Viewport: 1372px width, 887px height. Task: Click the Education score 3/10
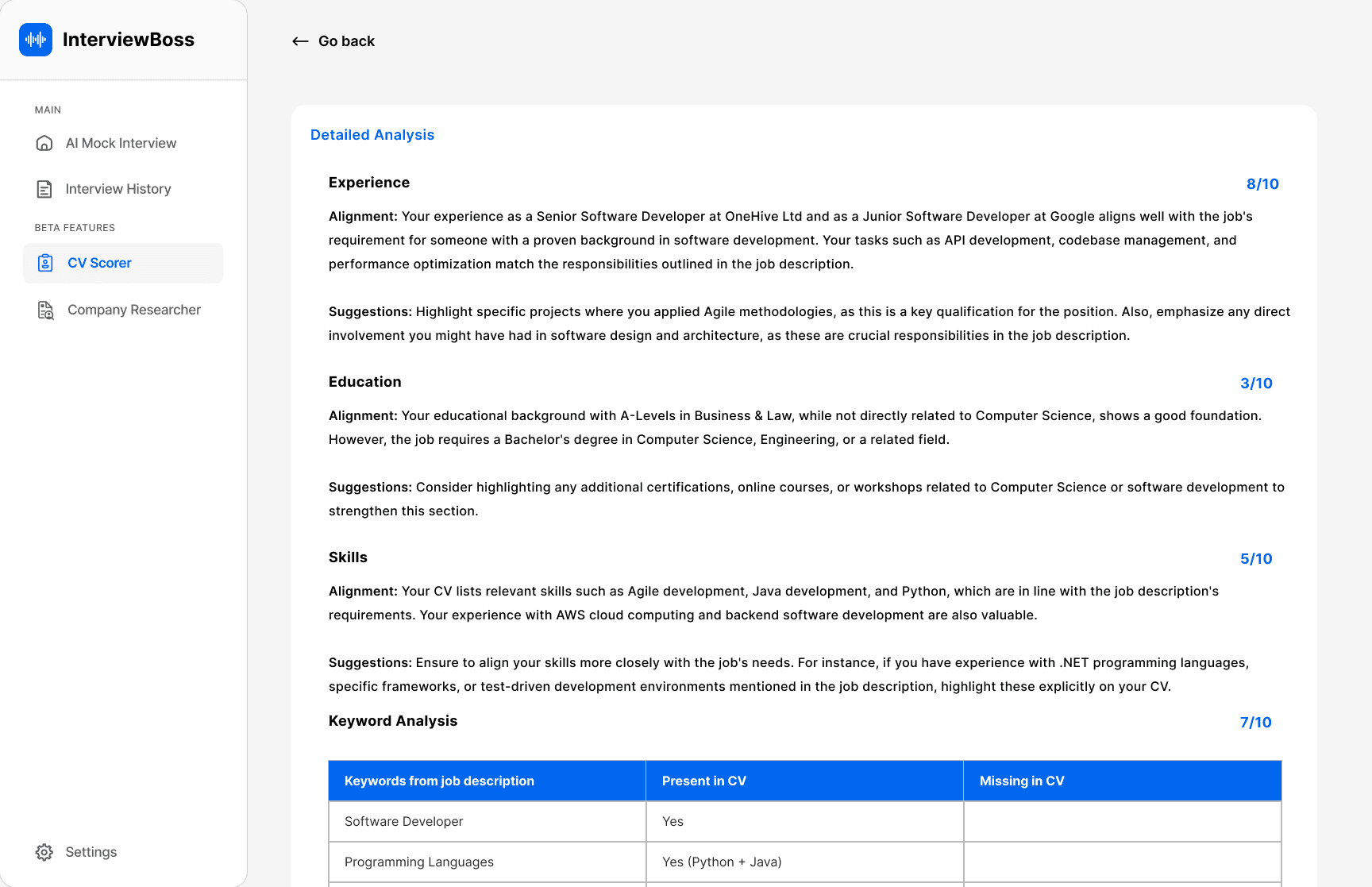tap(1256, 383)
